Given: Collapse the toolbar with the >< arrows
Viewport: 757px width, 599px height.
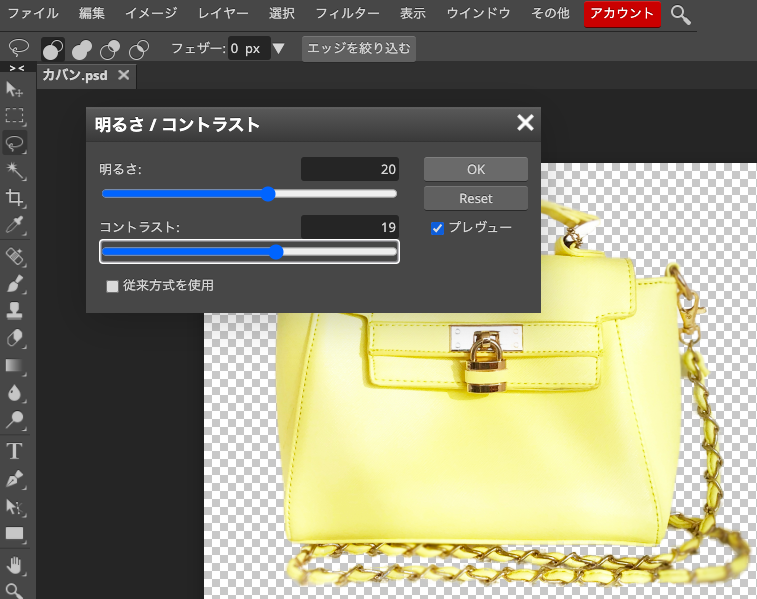Looking at the screenshot, I should [17, 68].
